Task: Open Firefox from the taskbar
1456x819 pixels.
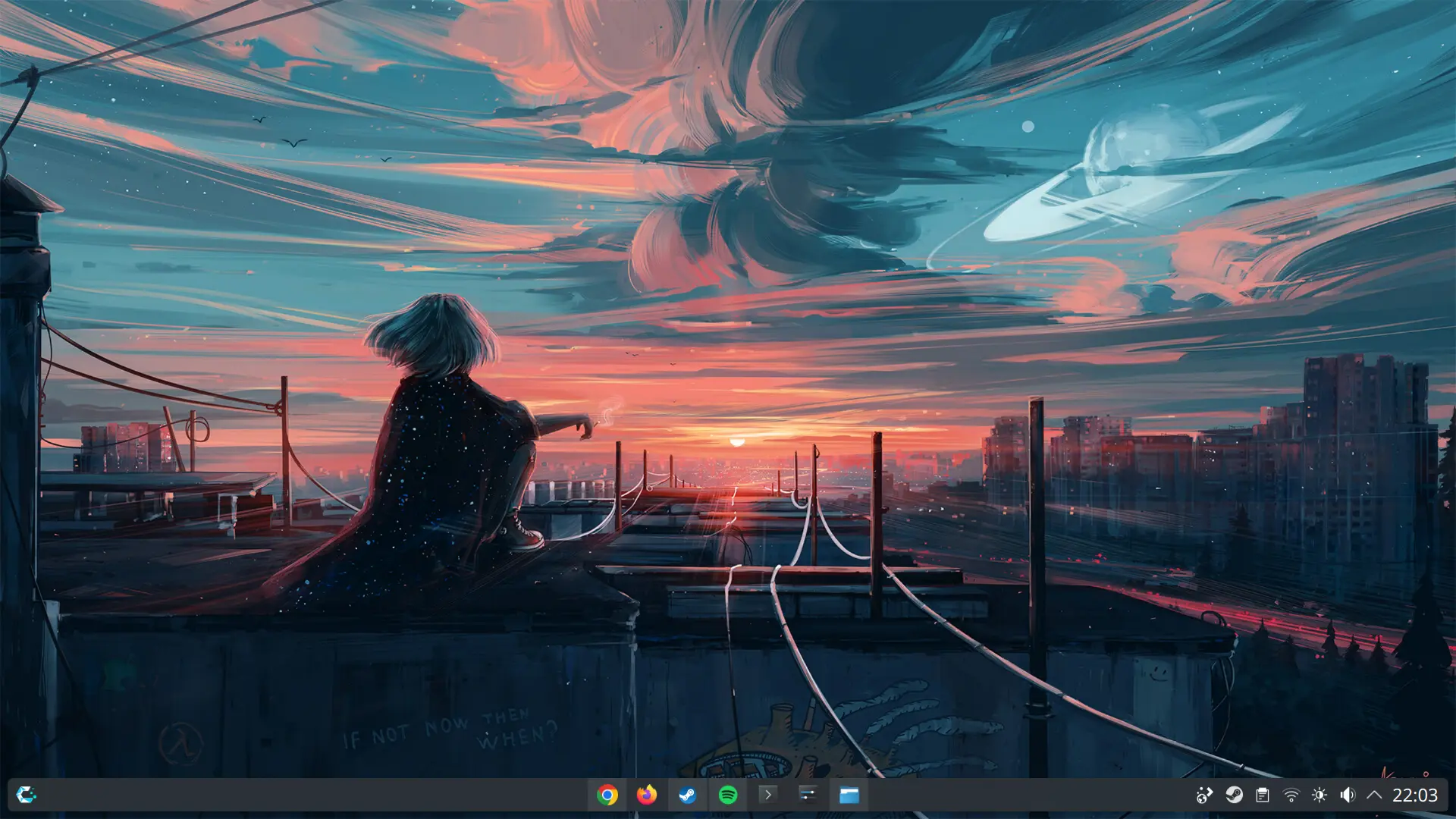Action: tap(647, 795)
